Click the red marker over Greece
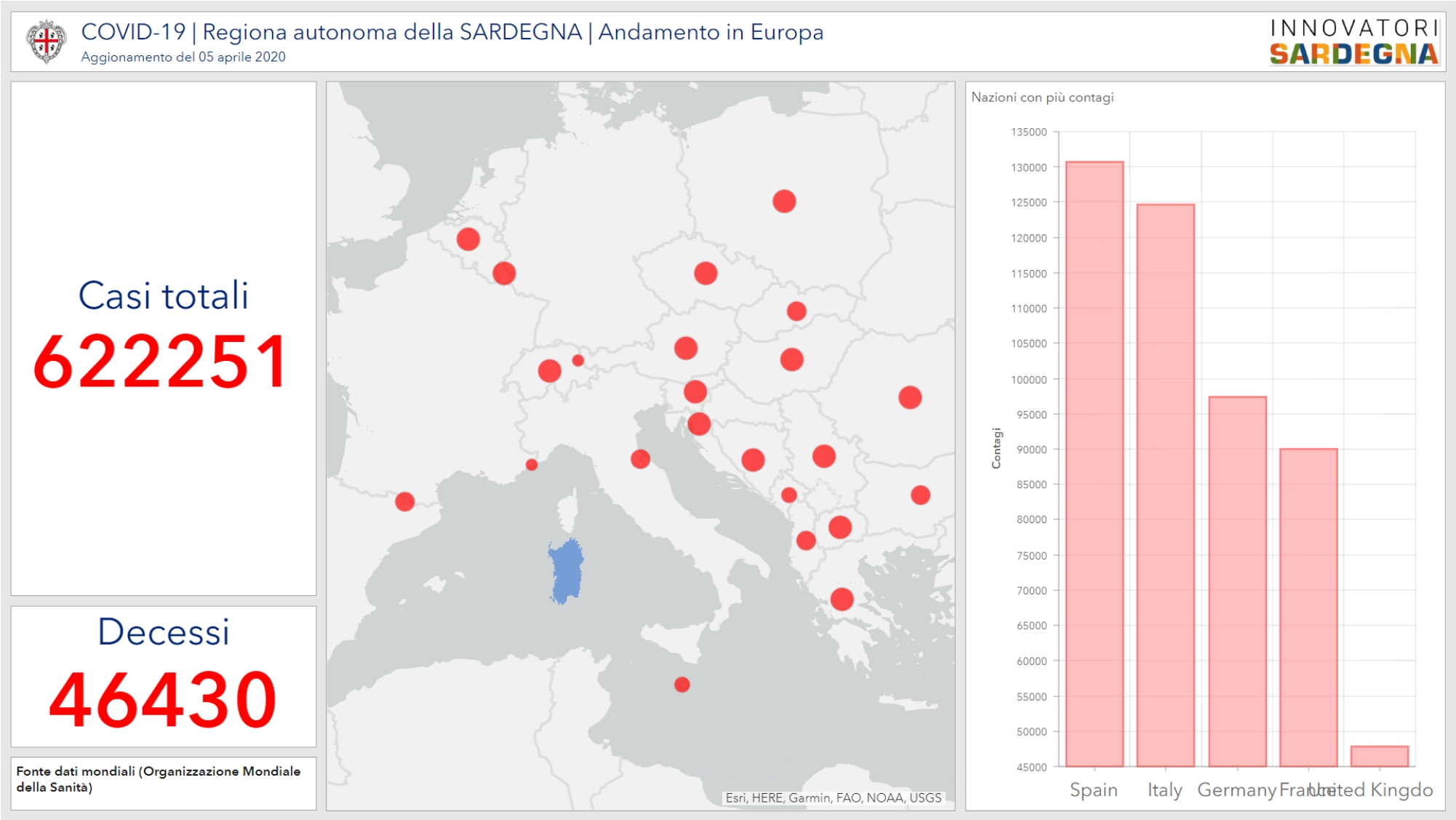 coord(841,600)
